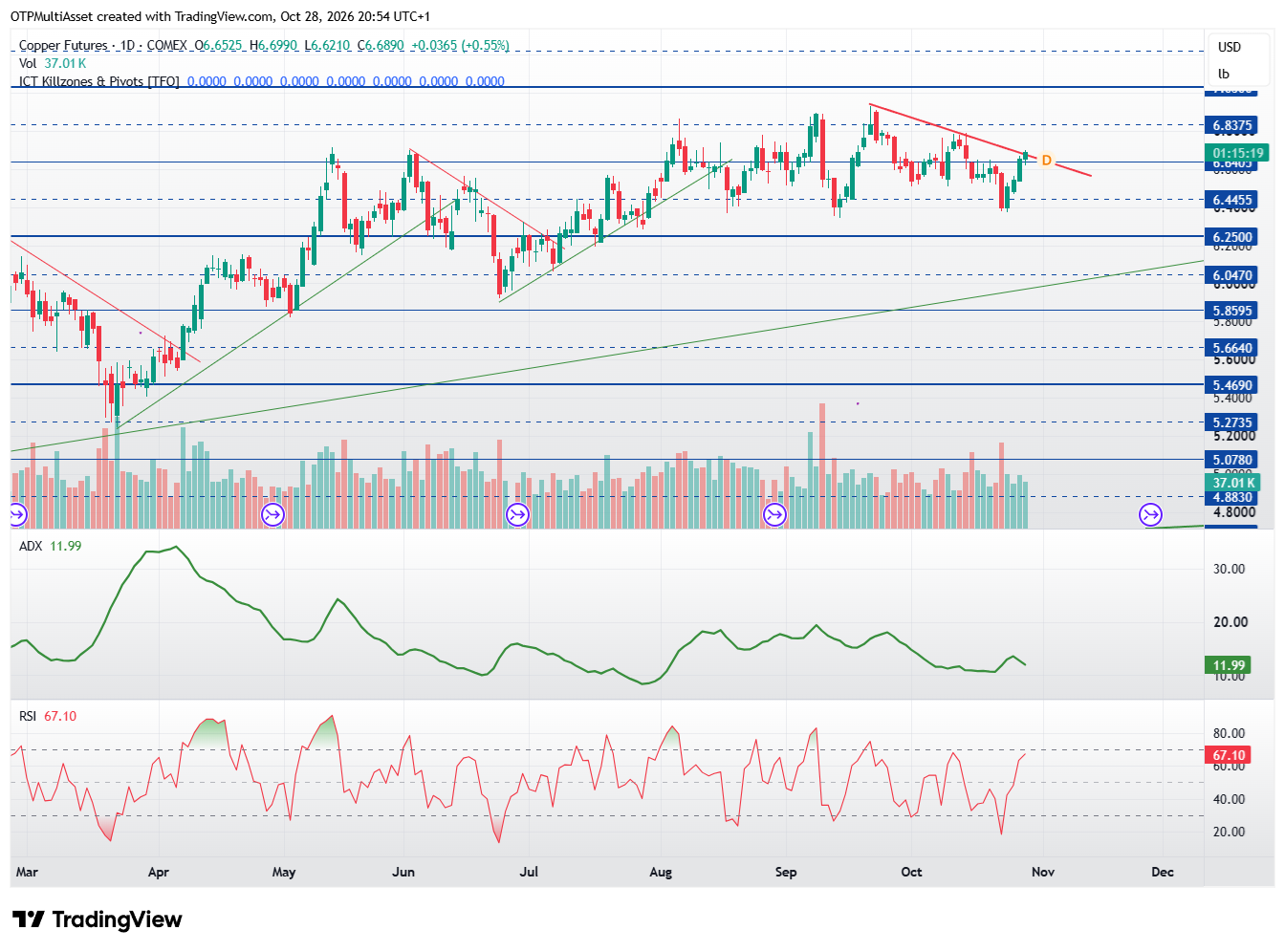The width and height of the screenshot is (1285, 952).
Task: Click the contract rollover marker near September
Action: pyautogui.click(x=773, y=516)
